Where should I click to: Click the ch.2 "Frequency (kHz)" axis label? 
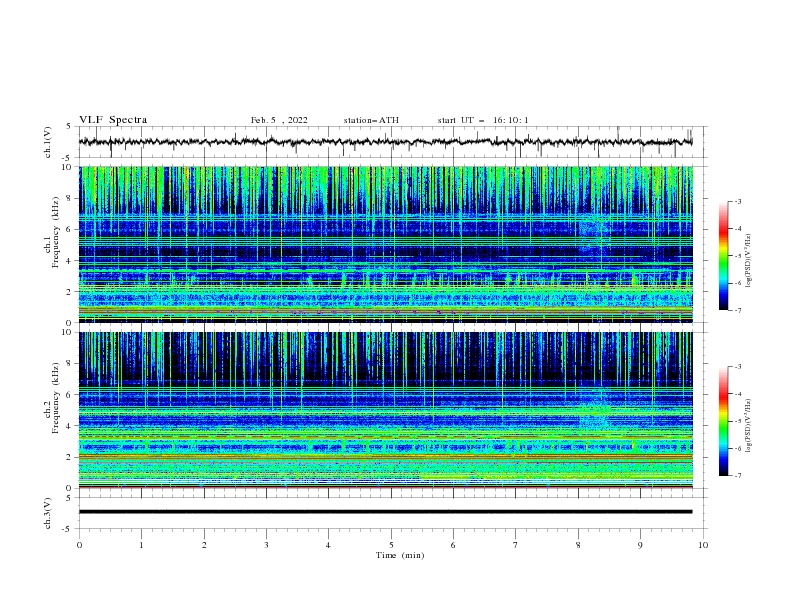pos(56,398)
